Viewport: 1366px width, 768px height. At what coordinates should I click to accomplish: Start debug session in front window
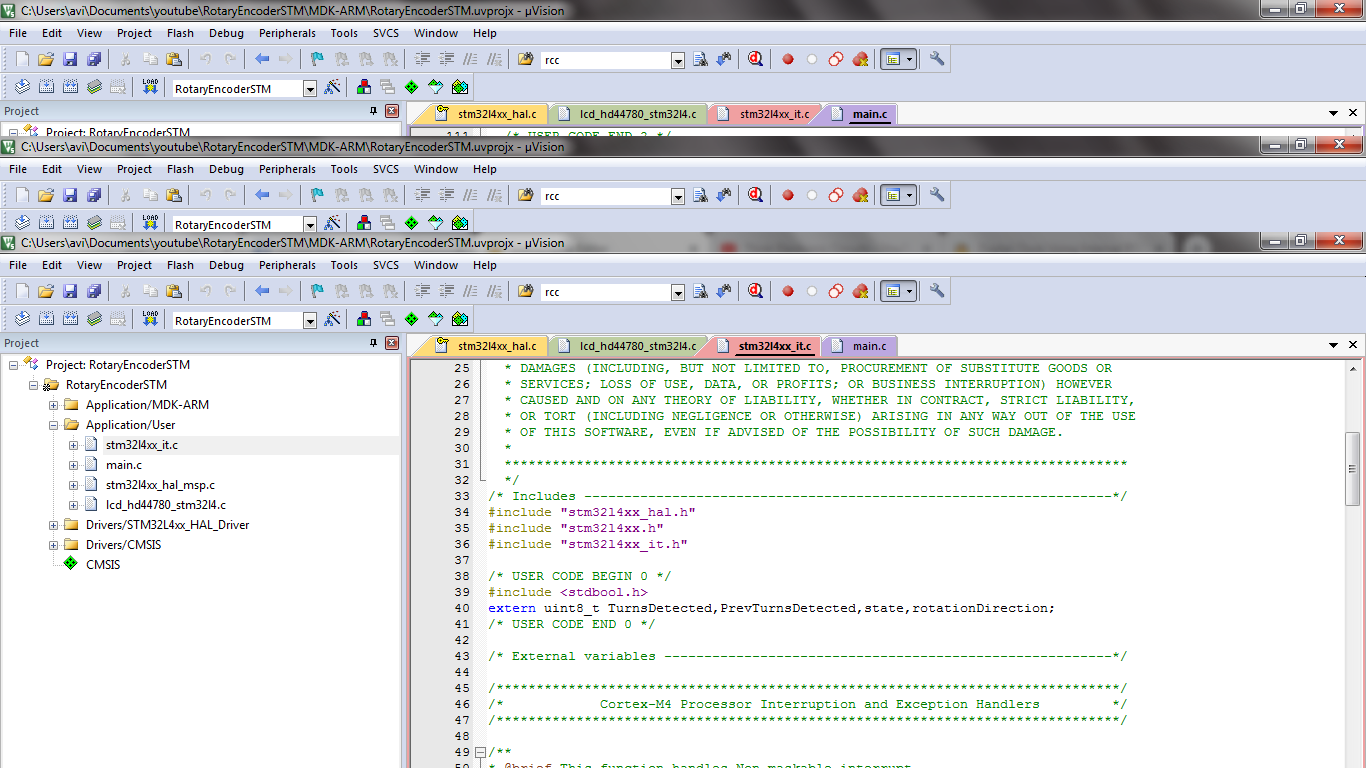pos(755,291)
